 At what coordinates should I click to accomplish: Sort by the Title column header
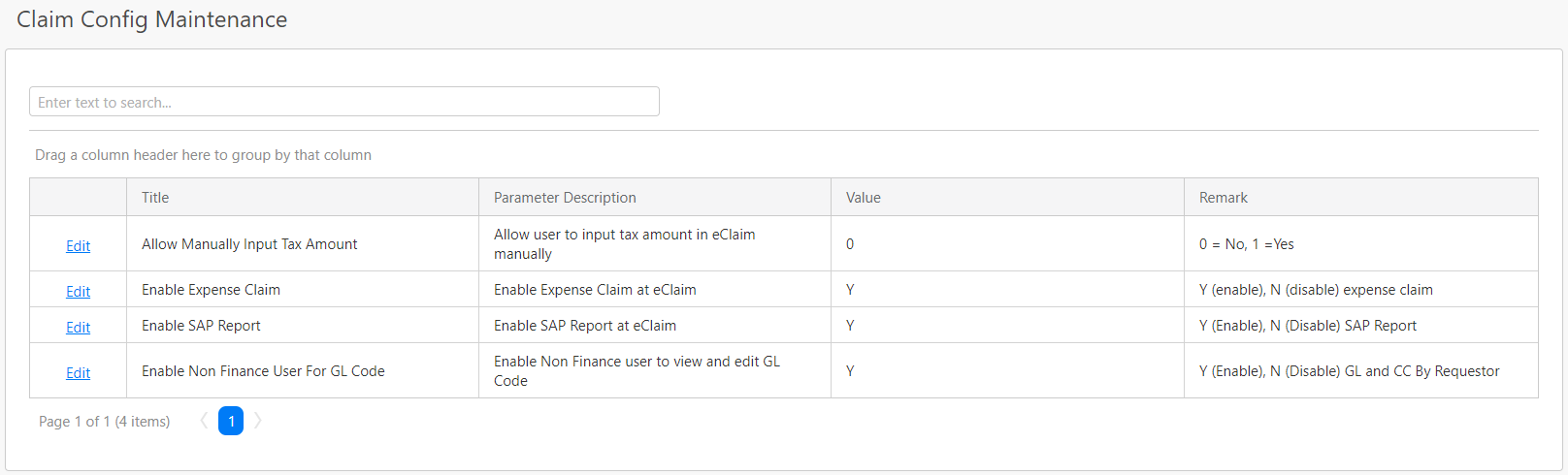(x=155, y=198)
